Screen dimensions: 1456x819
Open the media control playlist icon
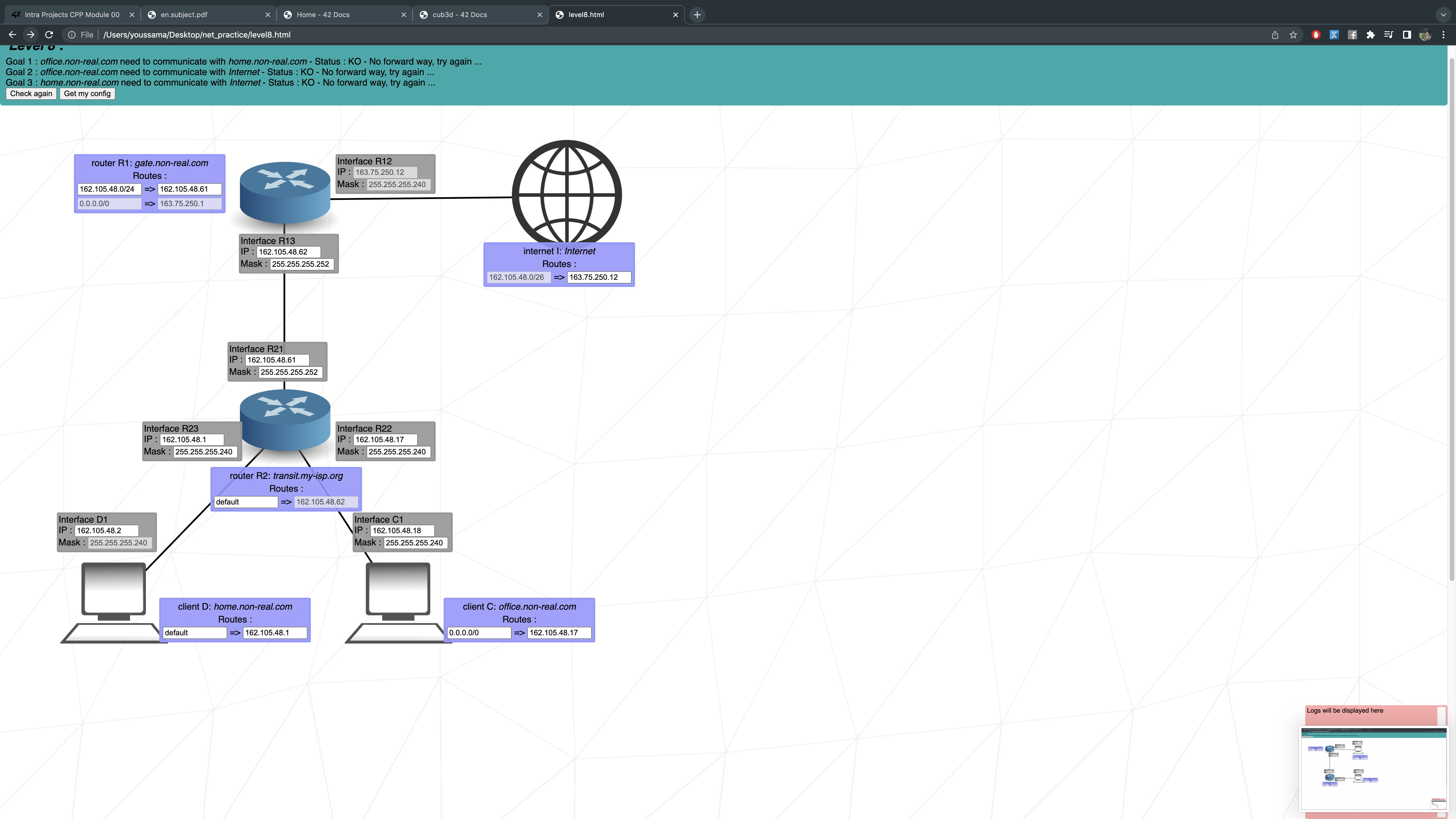[1389, 34]
